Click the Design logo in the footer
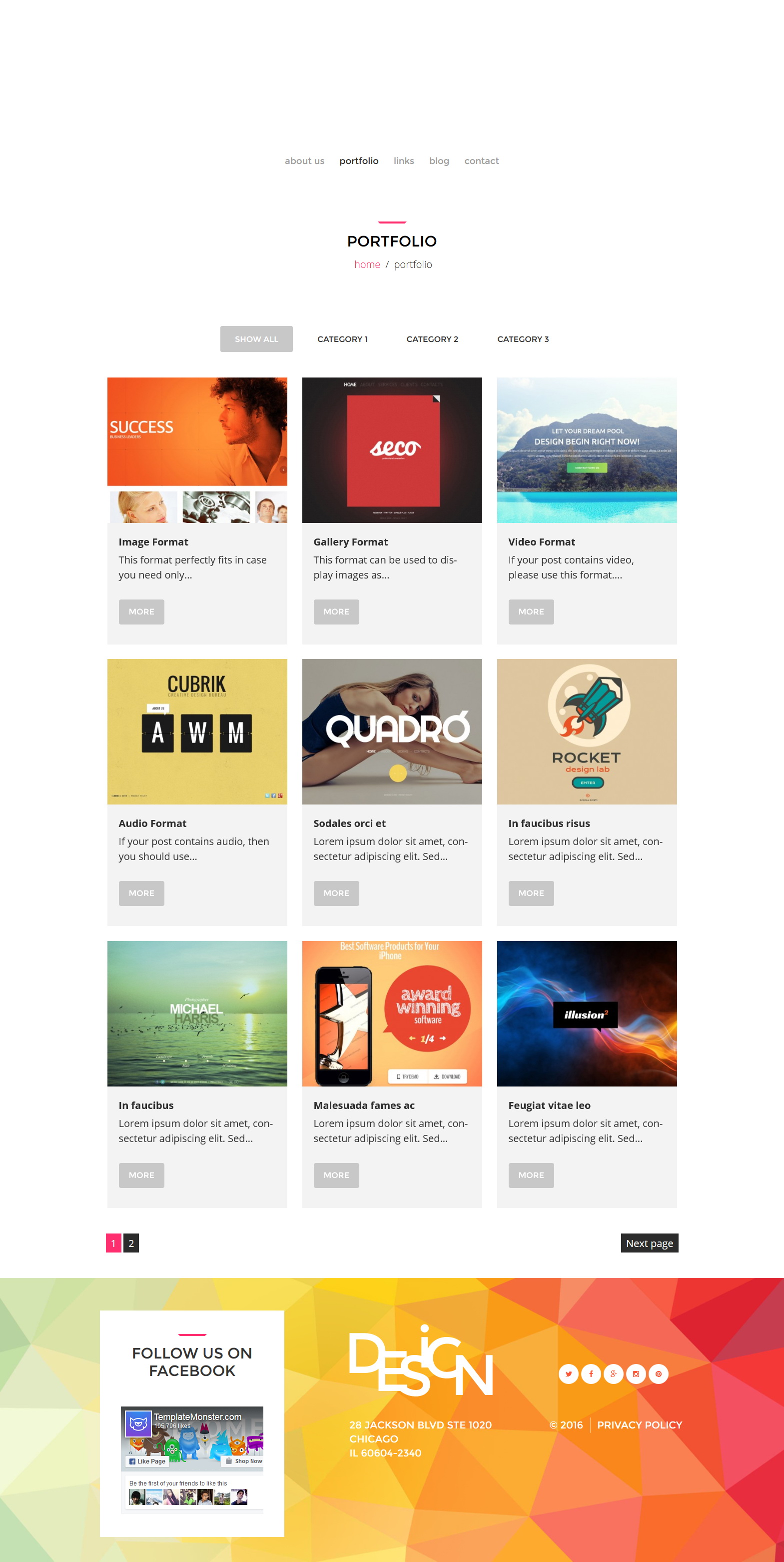 420,1360
